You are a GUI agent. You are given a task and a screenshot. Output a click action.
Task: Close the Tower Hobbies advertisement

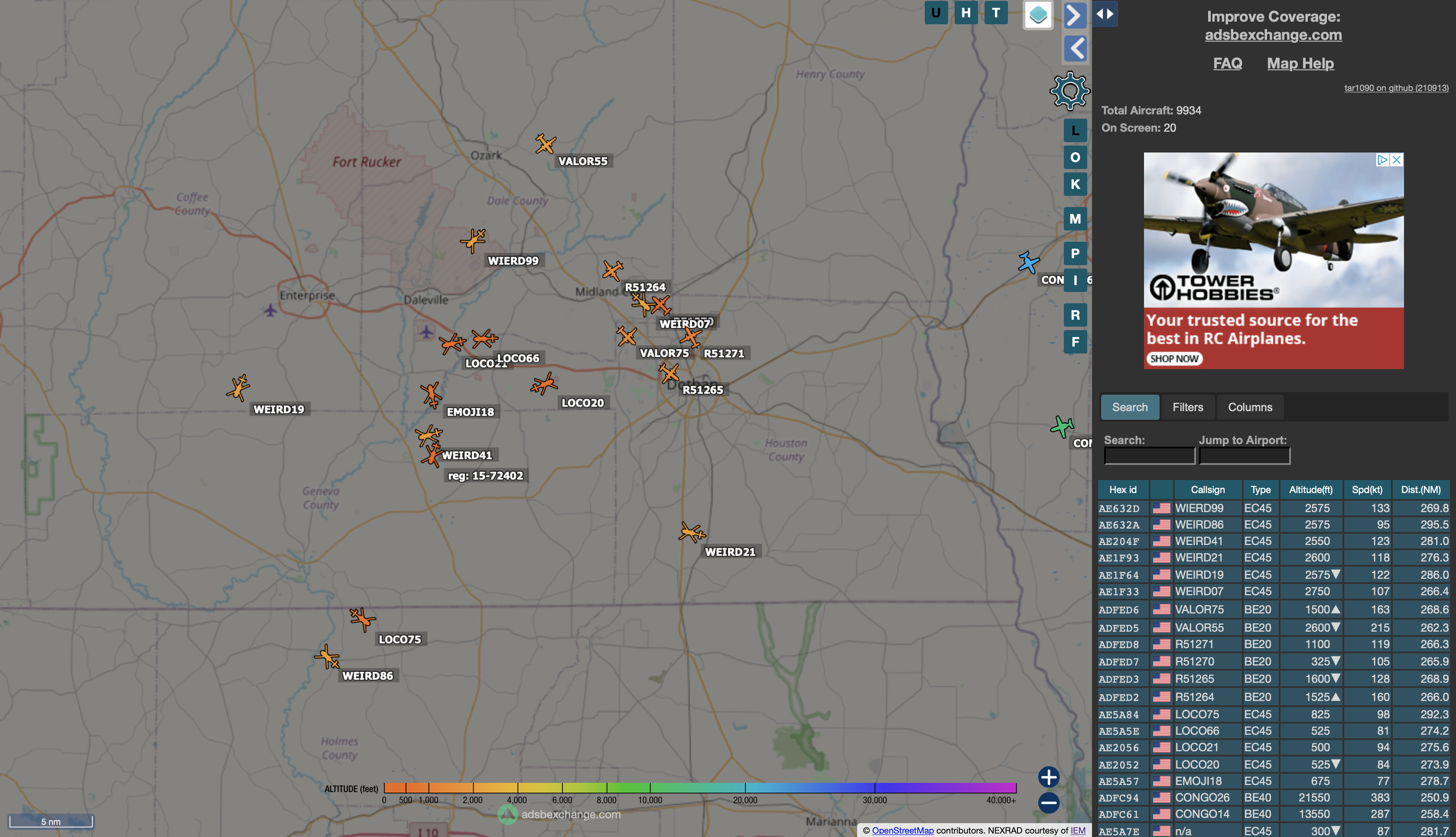(1397, 160)
